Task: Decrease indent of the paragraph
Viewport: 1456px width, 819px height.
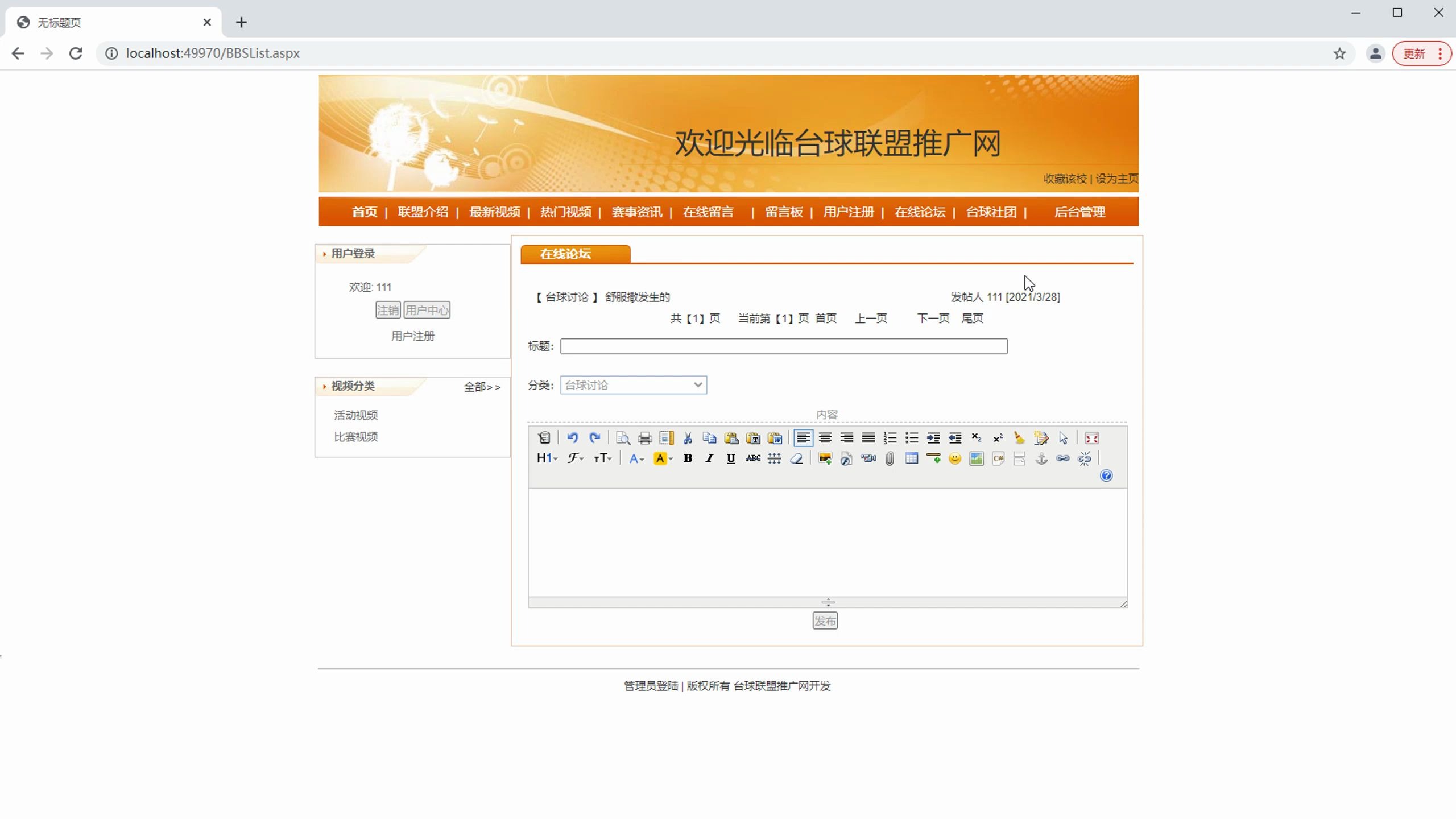Action: pos(955,437)
